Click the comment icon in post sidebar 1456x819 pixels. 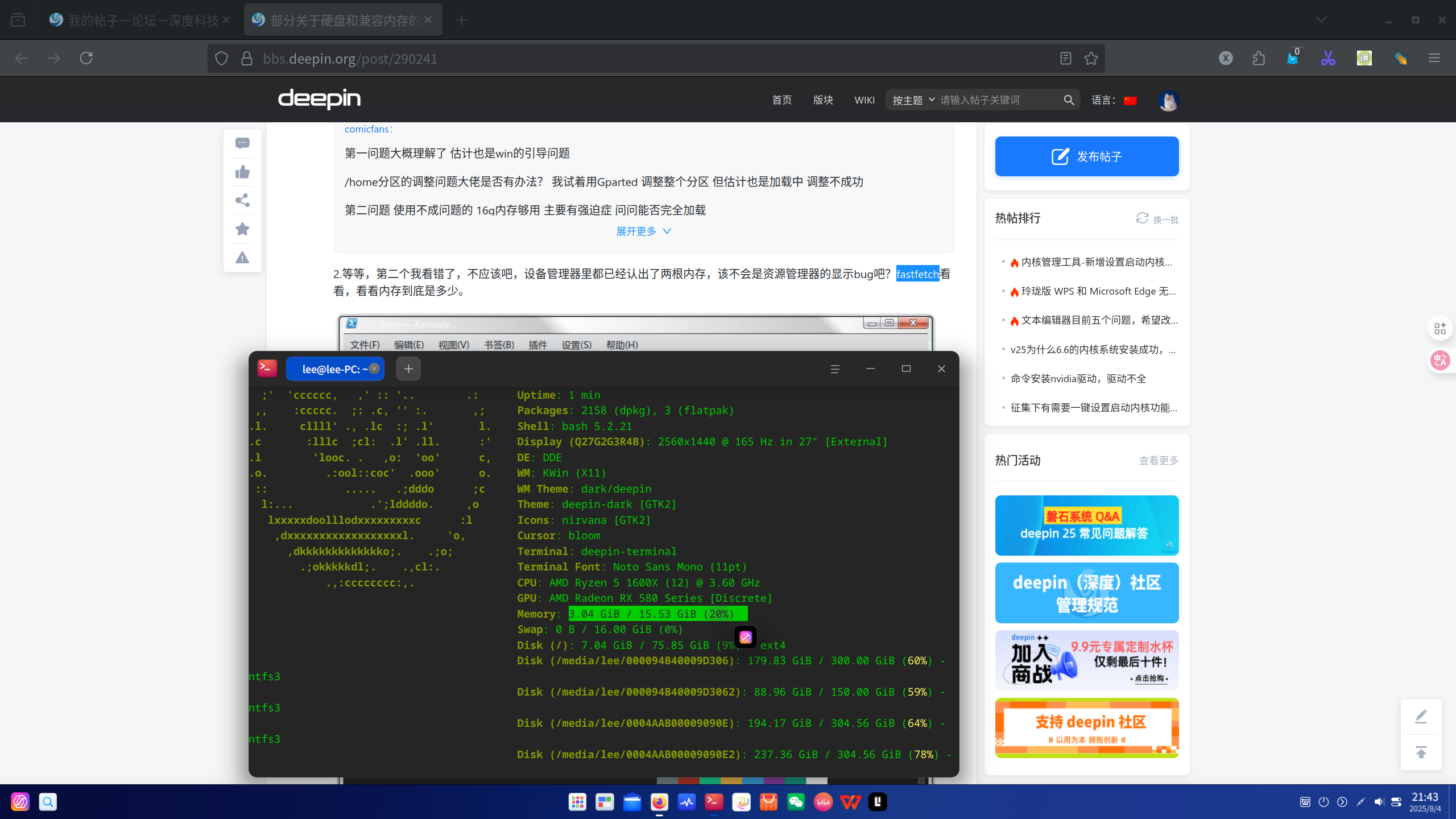pos(242,143)
